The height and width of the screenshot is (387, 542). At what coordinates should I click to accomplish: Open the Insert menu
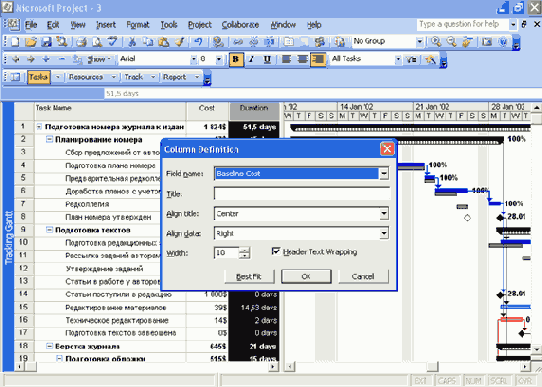pyautogui.click(x=106, y=25)
